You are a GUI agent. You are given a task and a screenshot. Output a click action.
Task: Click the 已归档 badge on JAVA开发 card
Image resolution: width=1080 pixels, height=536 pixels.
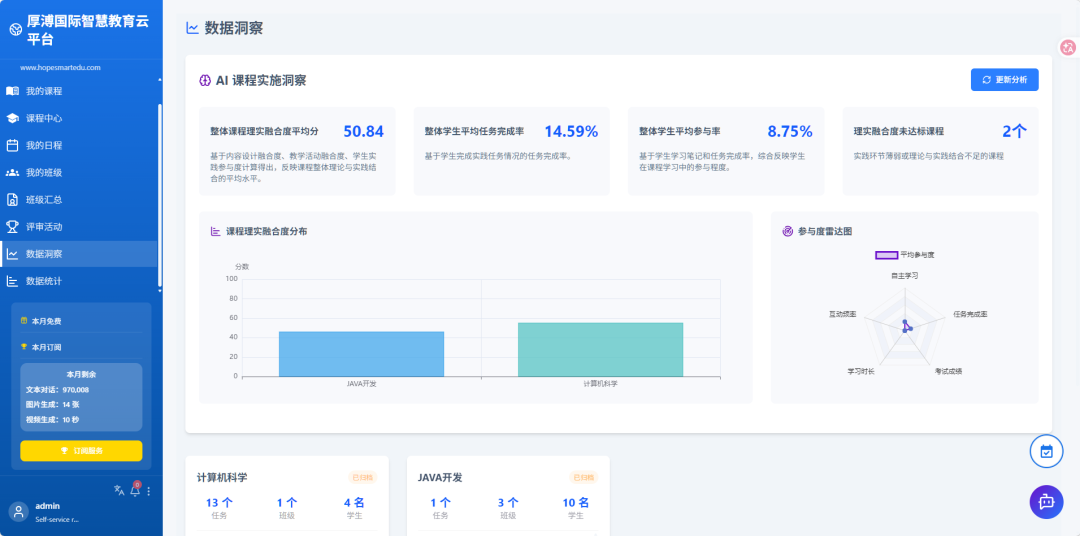pos(583,477)
